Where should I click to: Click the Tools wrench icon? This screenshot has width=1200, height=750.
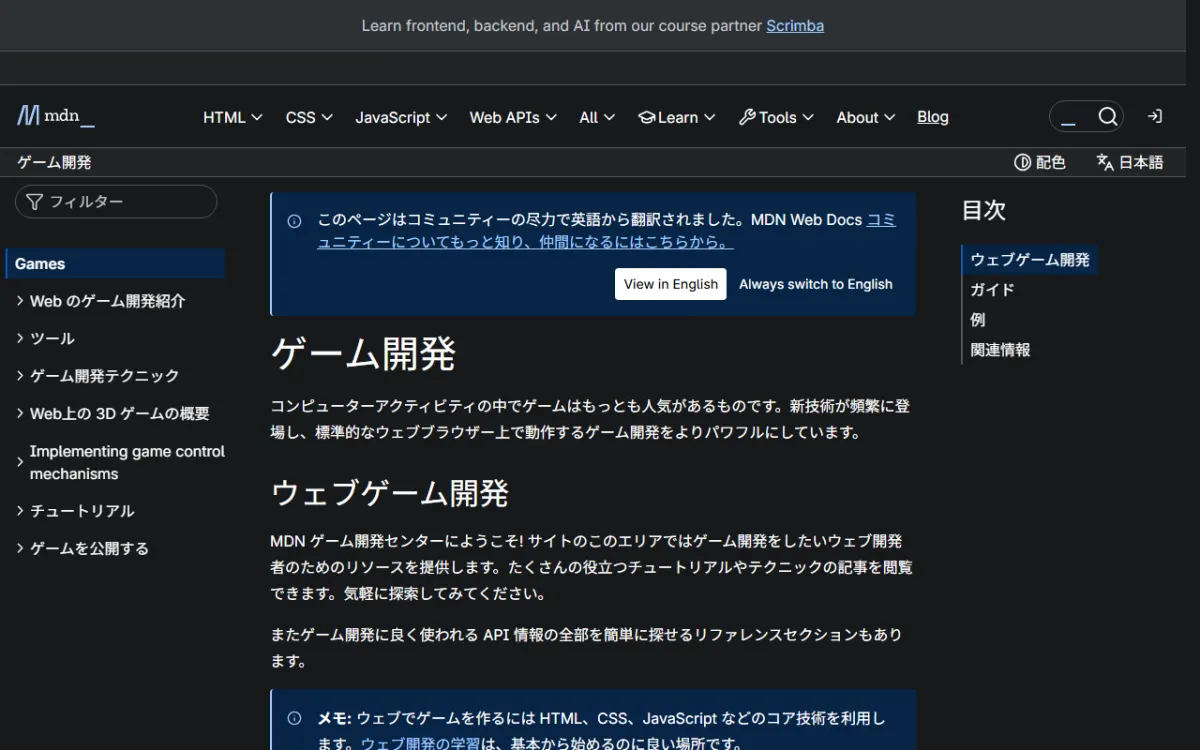click(x=747, y=117)
